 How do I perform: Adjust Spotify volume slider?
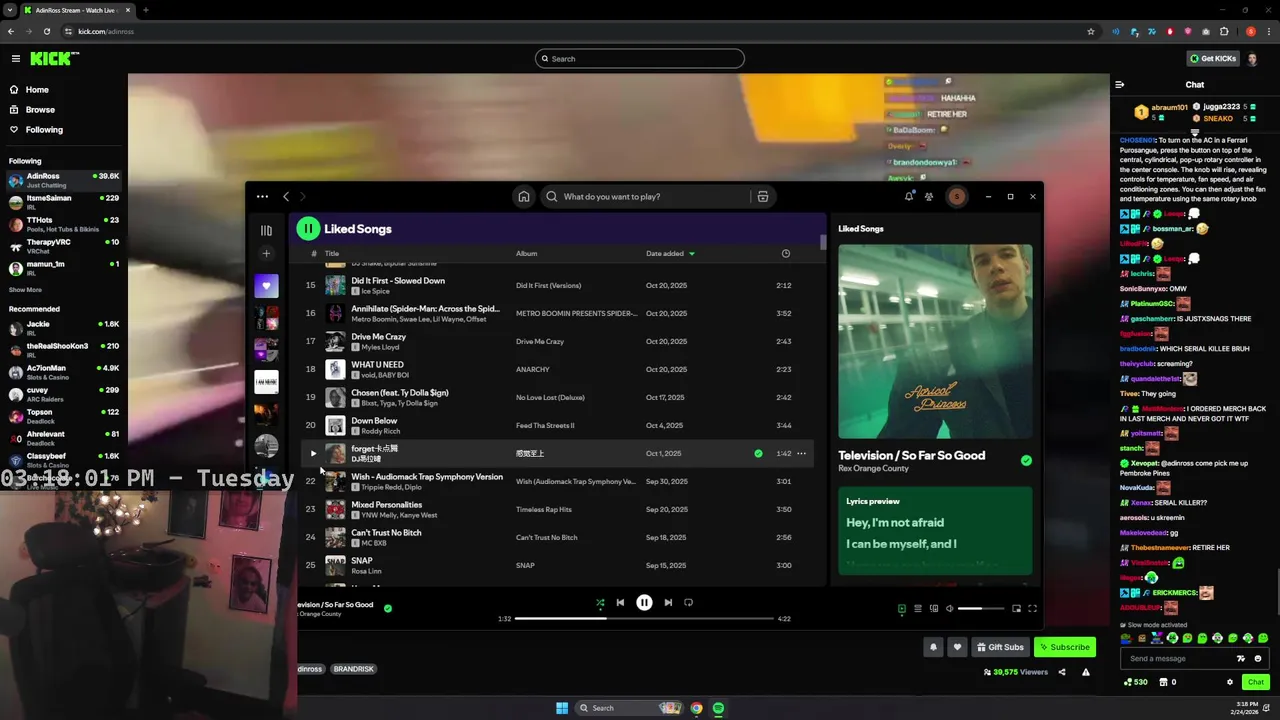pyautogui.click(x=981, y=608)
